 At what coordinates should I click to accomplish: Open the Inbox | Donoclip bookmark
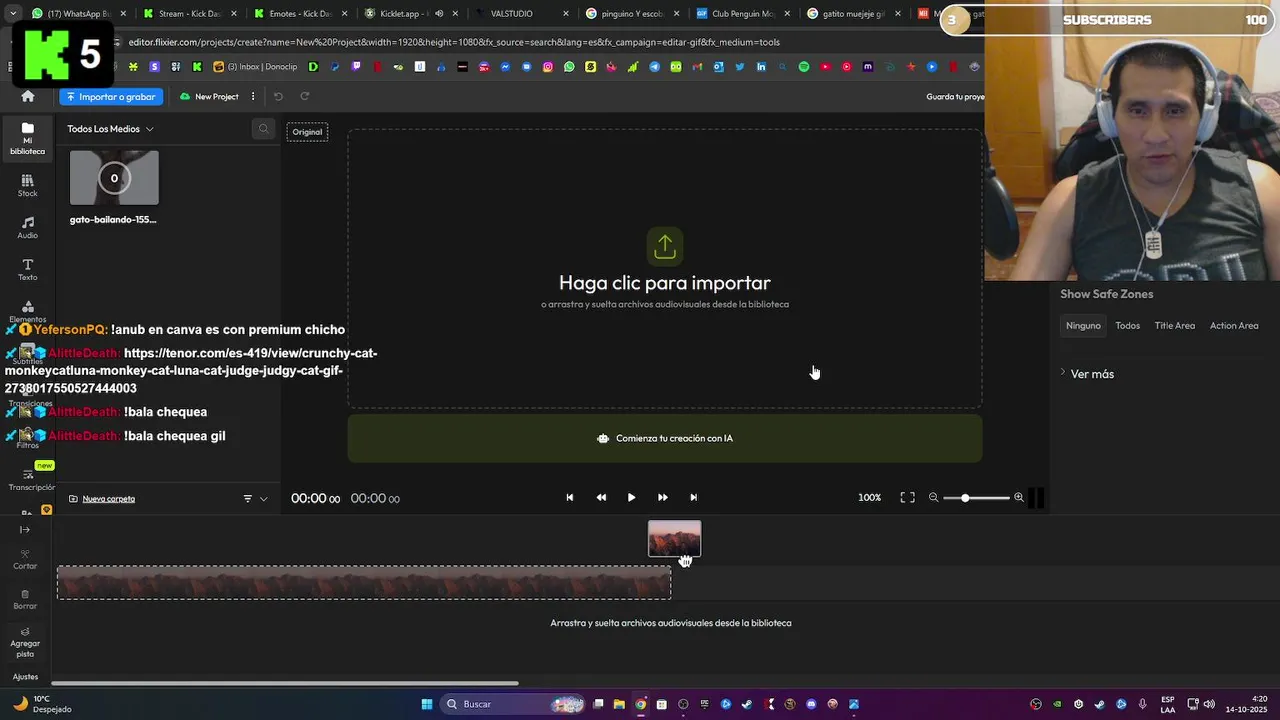click(x=256, y=67)
